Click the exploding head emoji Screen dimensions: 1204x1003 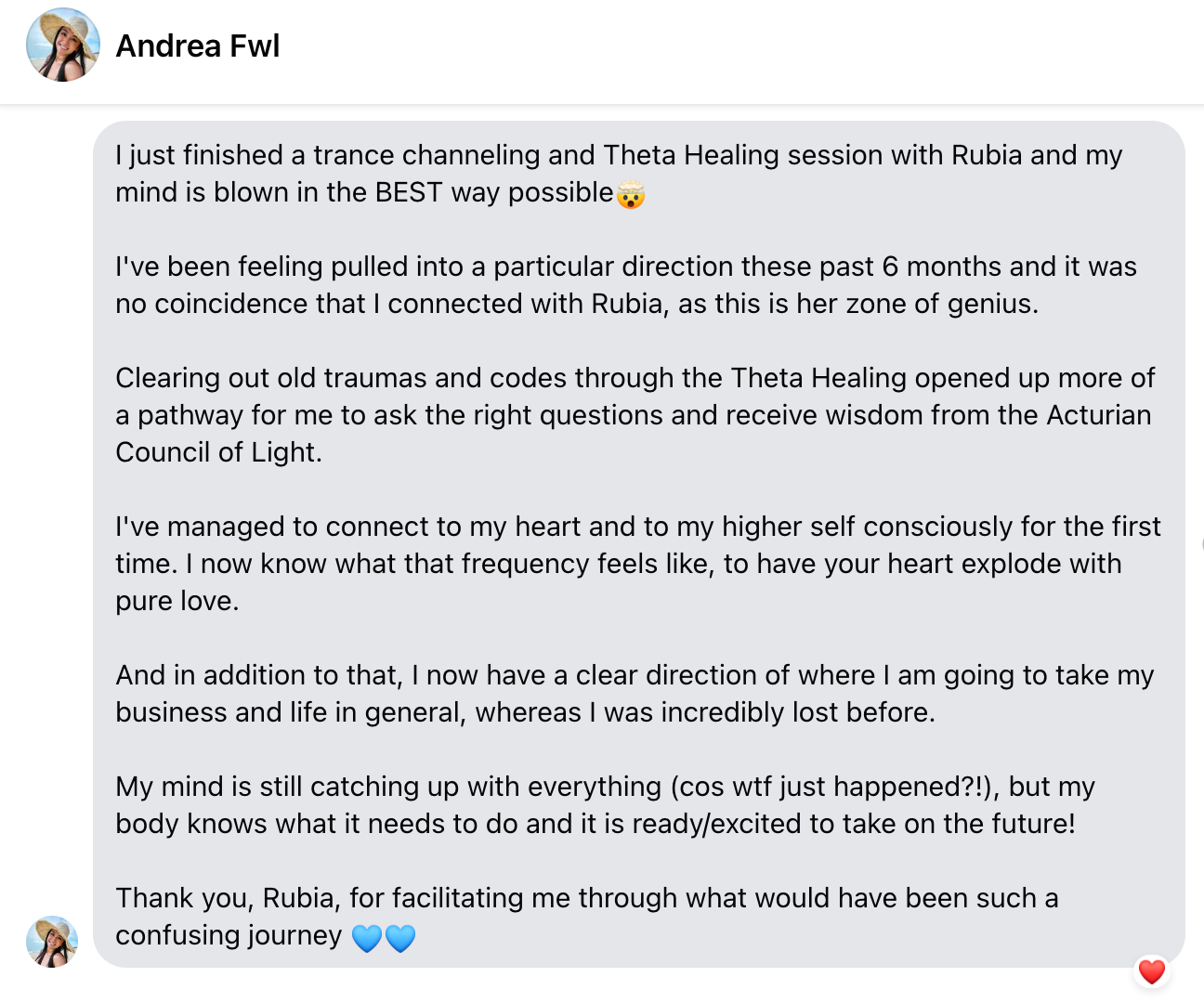tap(631, 194)
